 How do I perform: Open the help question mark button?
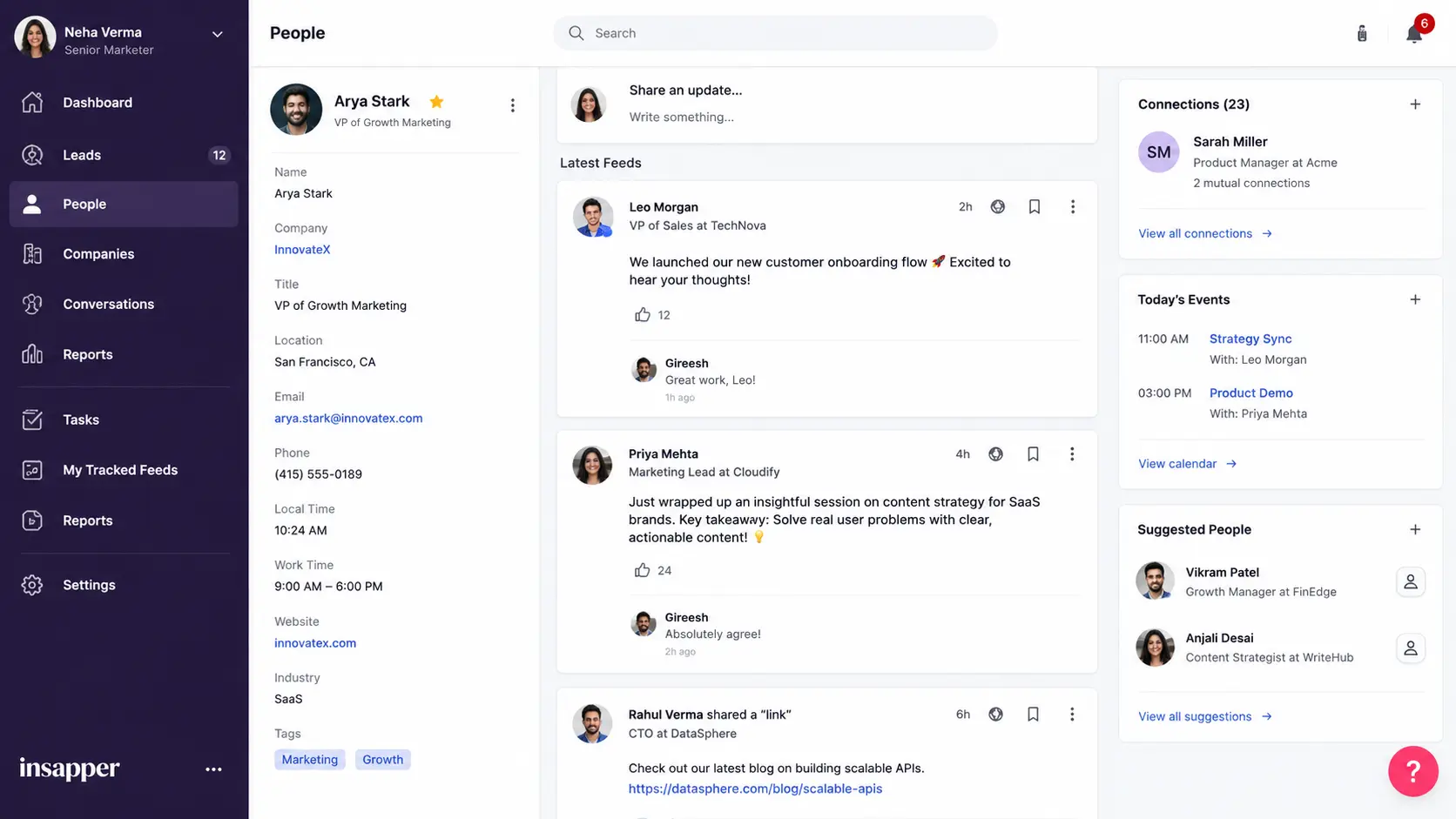point(1412,771)
